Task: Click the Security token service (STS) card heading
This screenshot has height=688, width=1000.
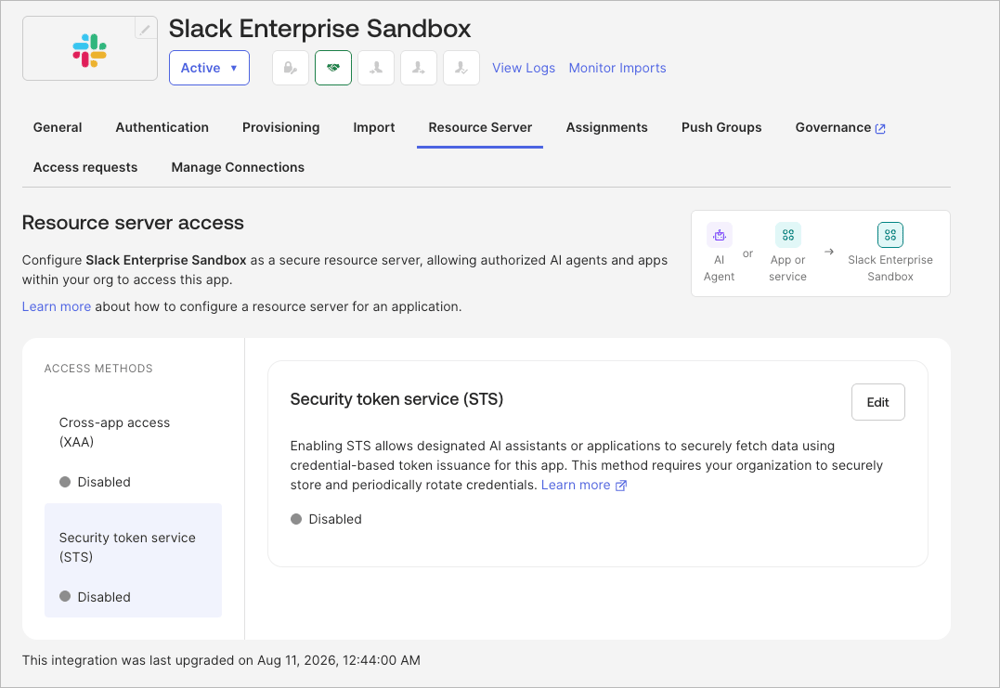Action: [x=397, y=399]
